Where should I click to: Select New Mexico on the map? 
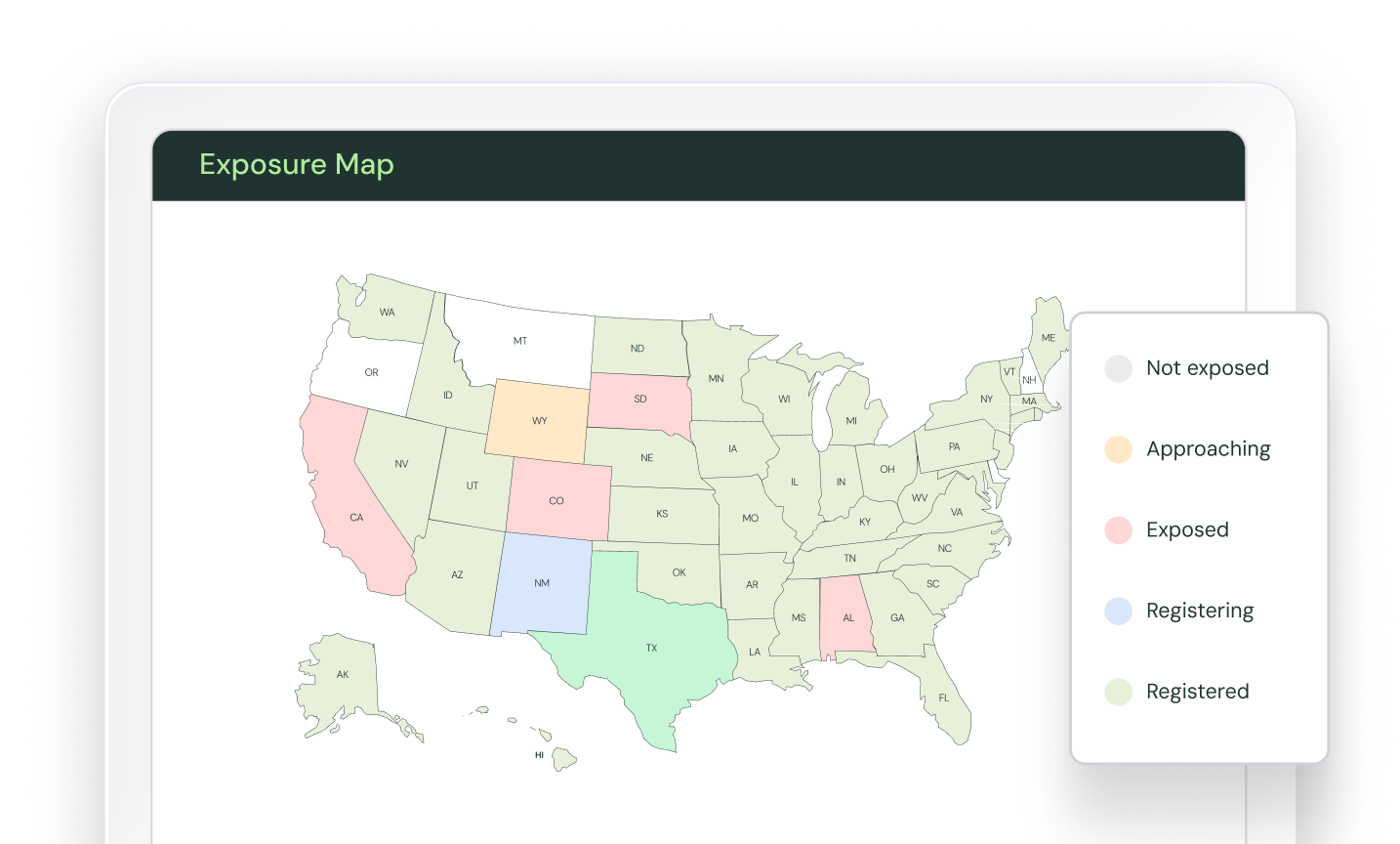point(541,583)
